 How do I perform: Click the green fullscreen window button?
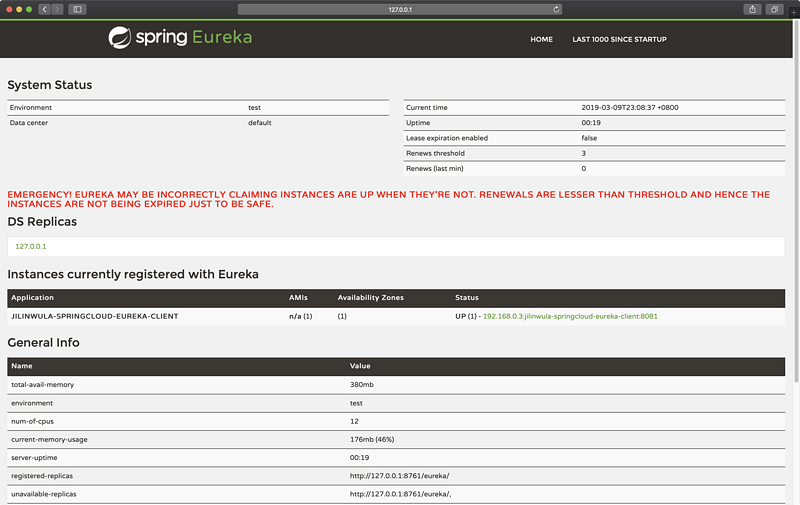[x=29, y=9]
